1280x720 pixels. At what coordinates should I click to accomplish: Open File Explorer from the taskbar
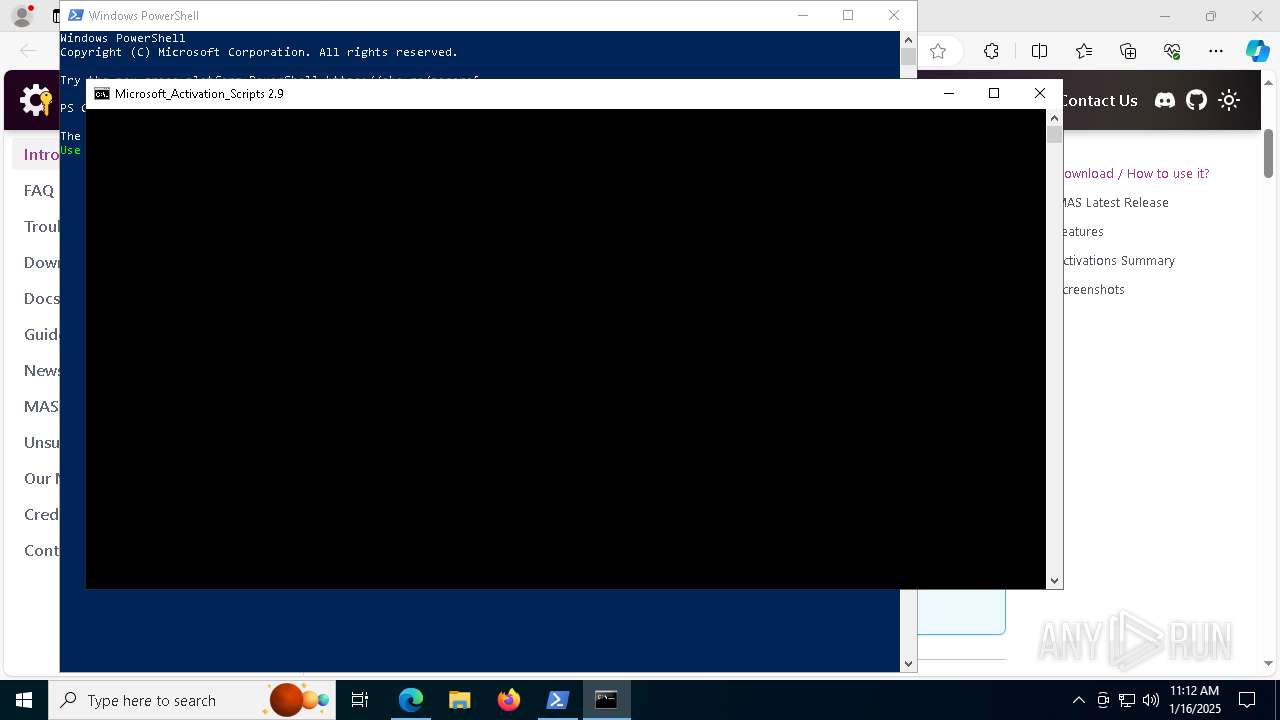[x=460, y=700]
